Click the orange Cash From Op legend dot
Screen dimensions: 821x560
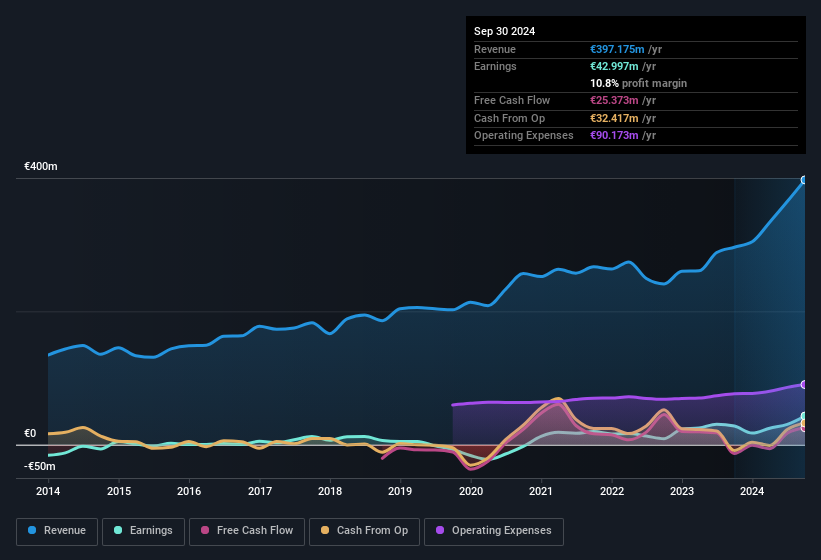pos(324,531)
